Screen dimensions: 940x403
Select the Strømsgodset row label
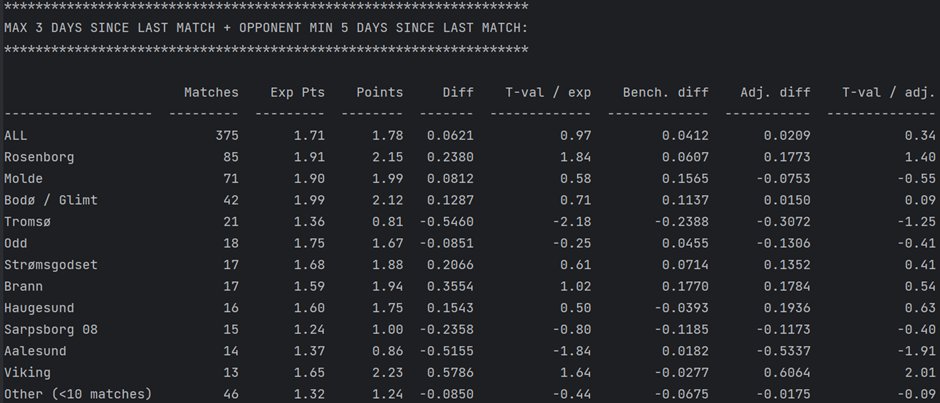pos(51,265)
